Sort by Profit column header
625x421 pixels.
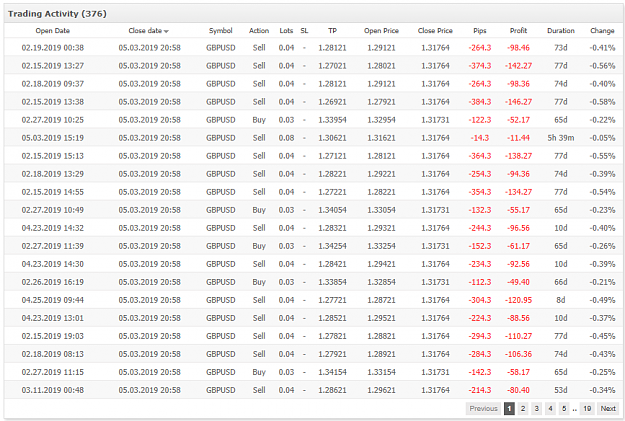[x=518, y=31]
